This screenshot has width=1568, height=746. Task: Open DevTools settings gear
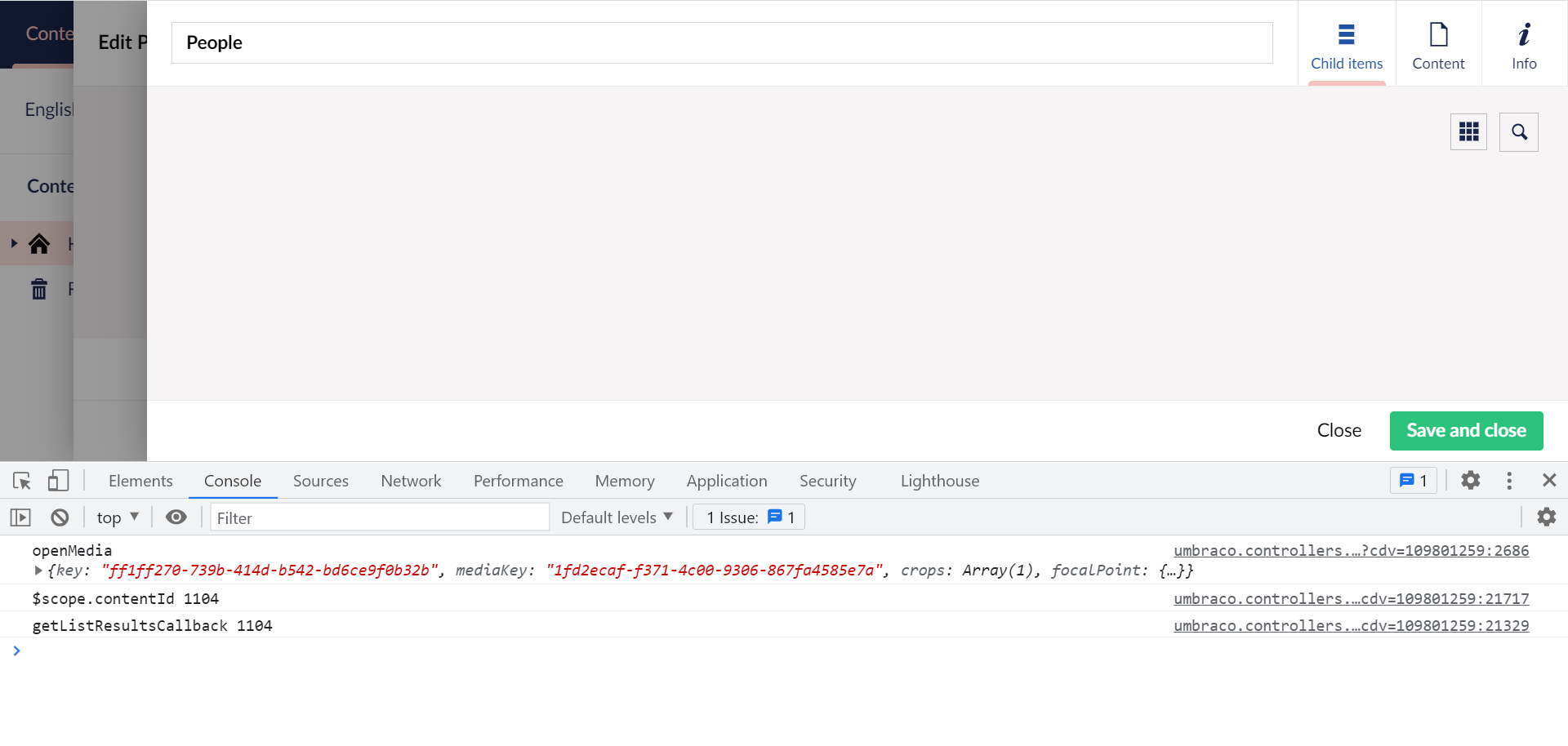1471,481
